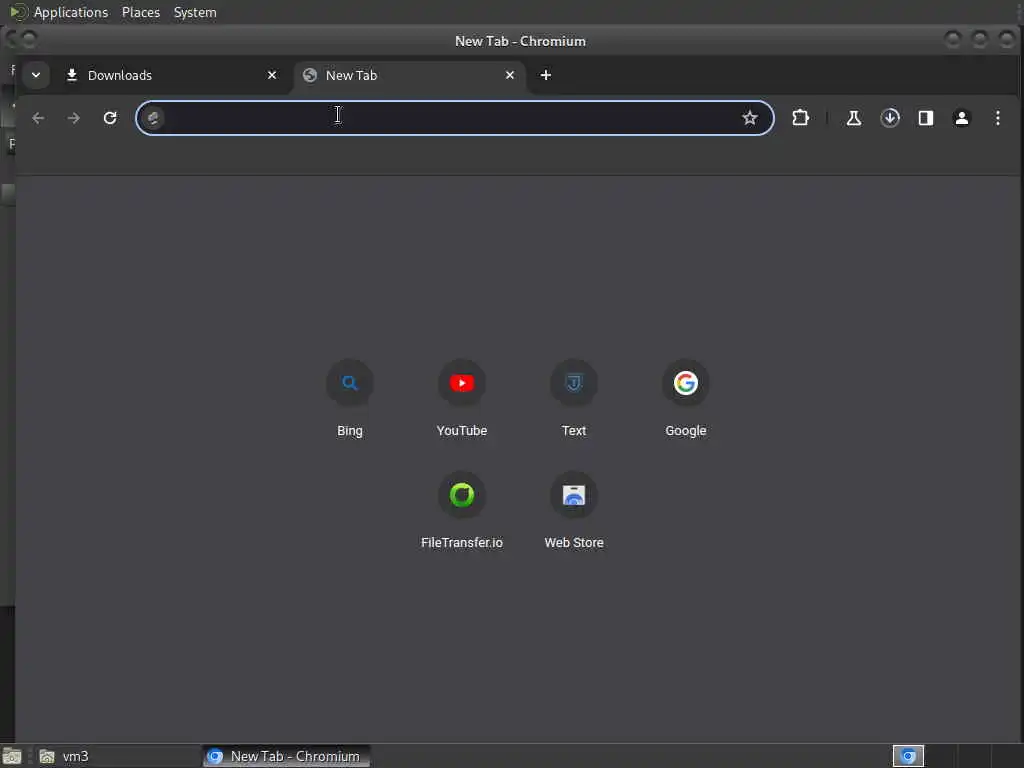Open the FileTransfer.io shortcut tile
The height and width of the screenshot is (768, 1024).
tap(462, 511)
